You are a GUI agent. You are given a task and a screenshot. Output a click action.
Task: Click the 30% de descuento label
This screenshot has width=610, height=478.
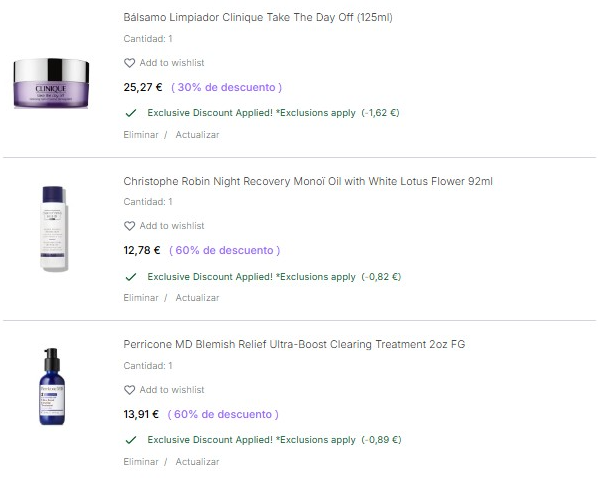(227, 88)
